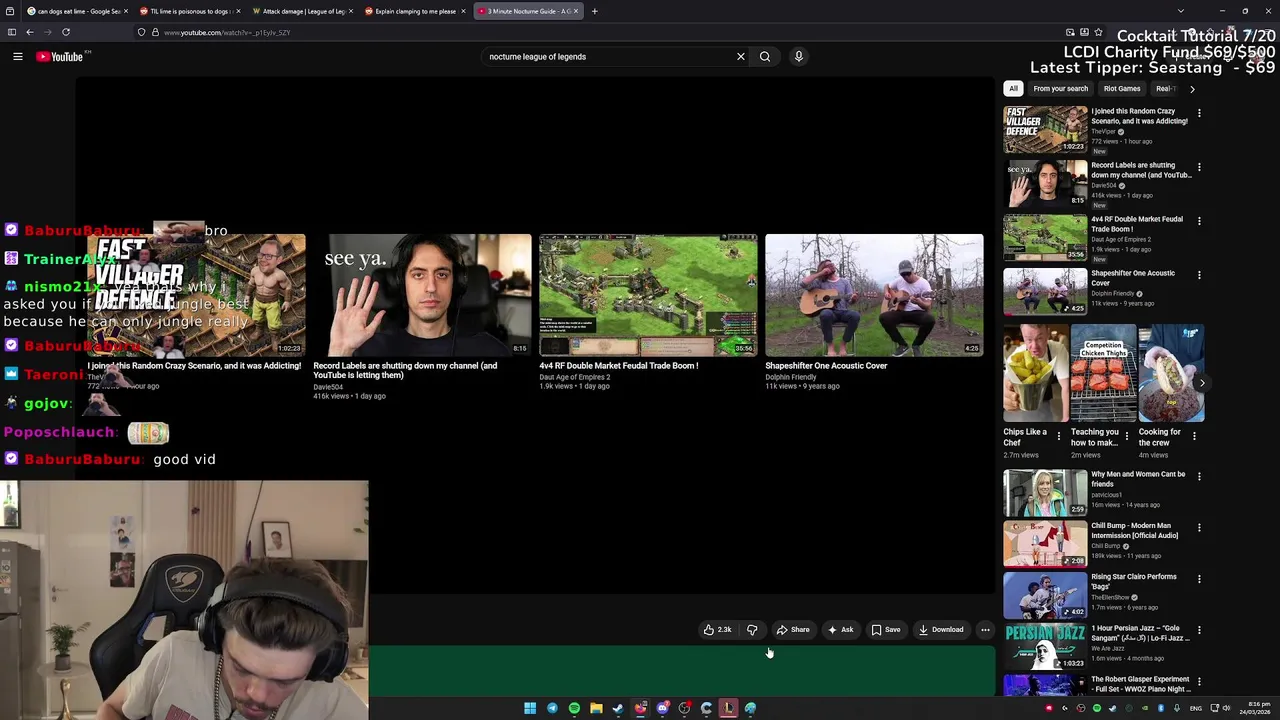
Task: Open Telegram from the taskbar
Action: [x=552, y=708]
